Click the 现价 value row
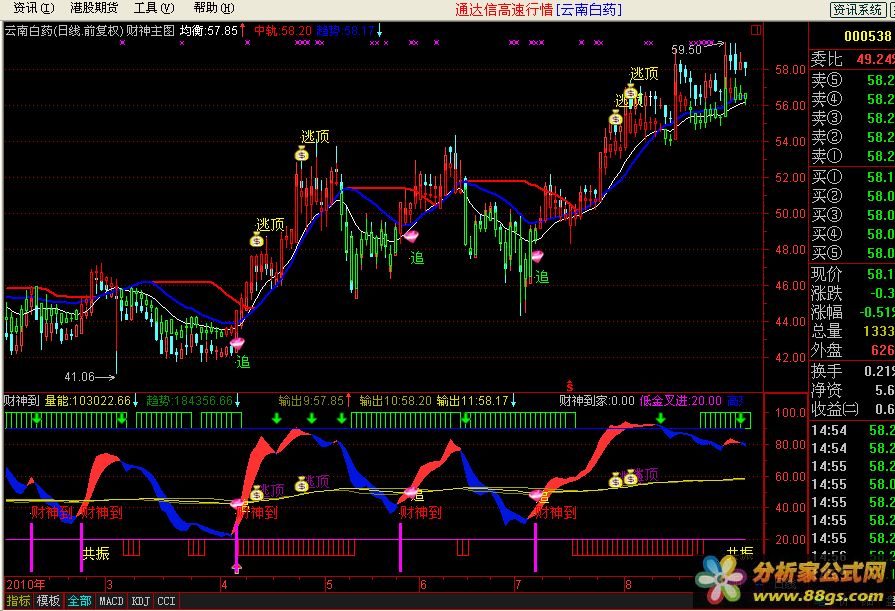 pos(852,274)
